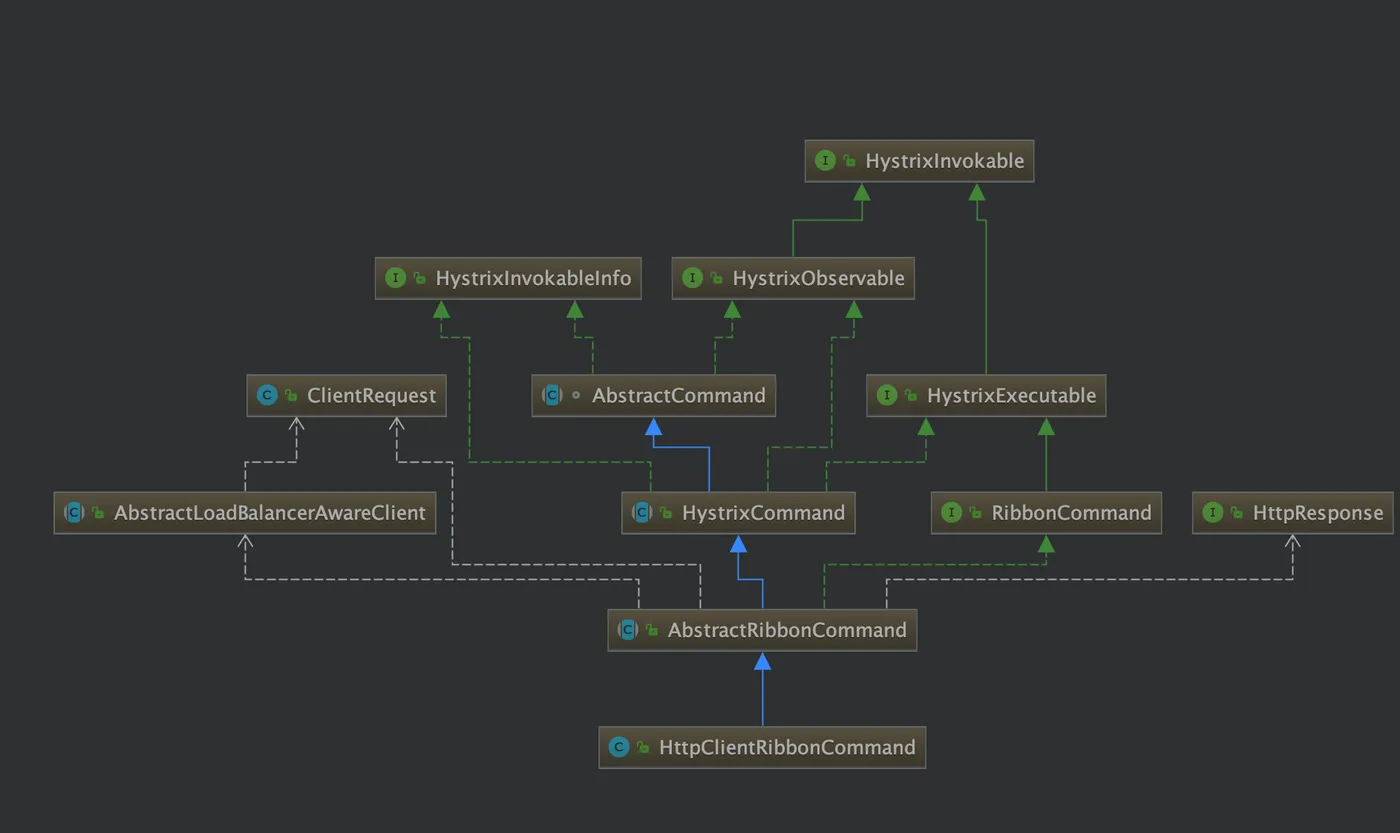Click the interface icon on HystrixInvokableInfo node
The height and width of the screenshot is (833, 1400).
click(x=395, y=278)
